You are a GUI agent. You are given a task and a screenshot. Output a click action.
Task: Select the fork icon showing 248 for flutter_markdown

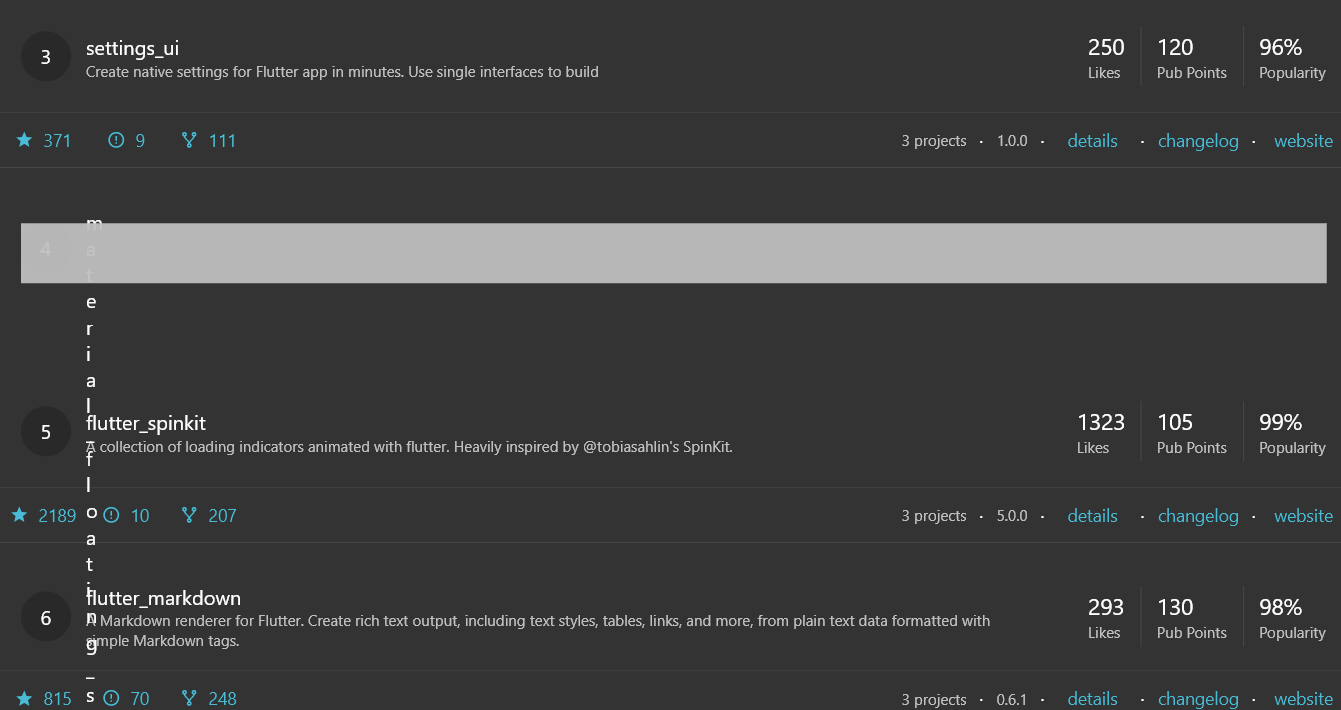[x=189, y=698]
